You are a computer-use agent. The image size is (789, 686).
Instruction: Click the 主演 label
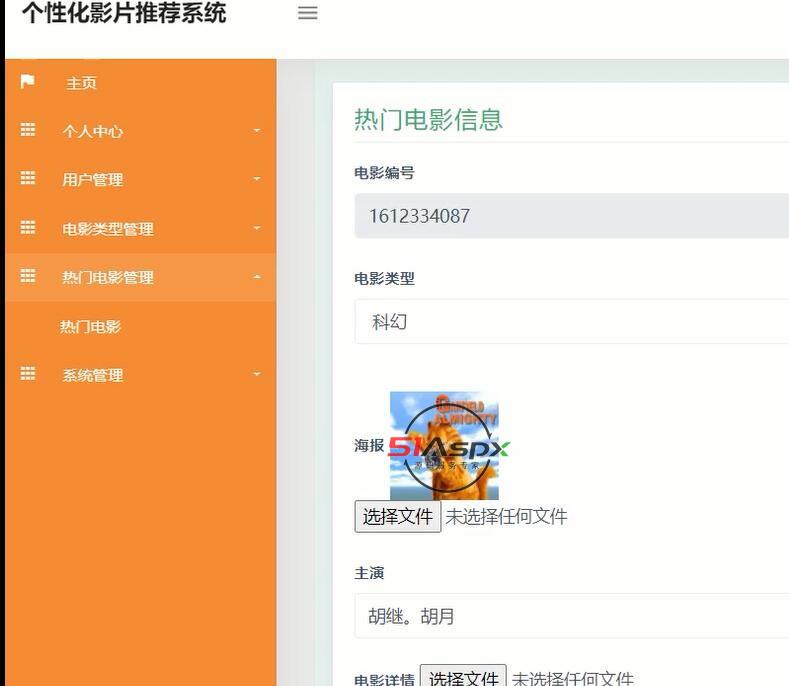pos(369,573)
